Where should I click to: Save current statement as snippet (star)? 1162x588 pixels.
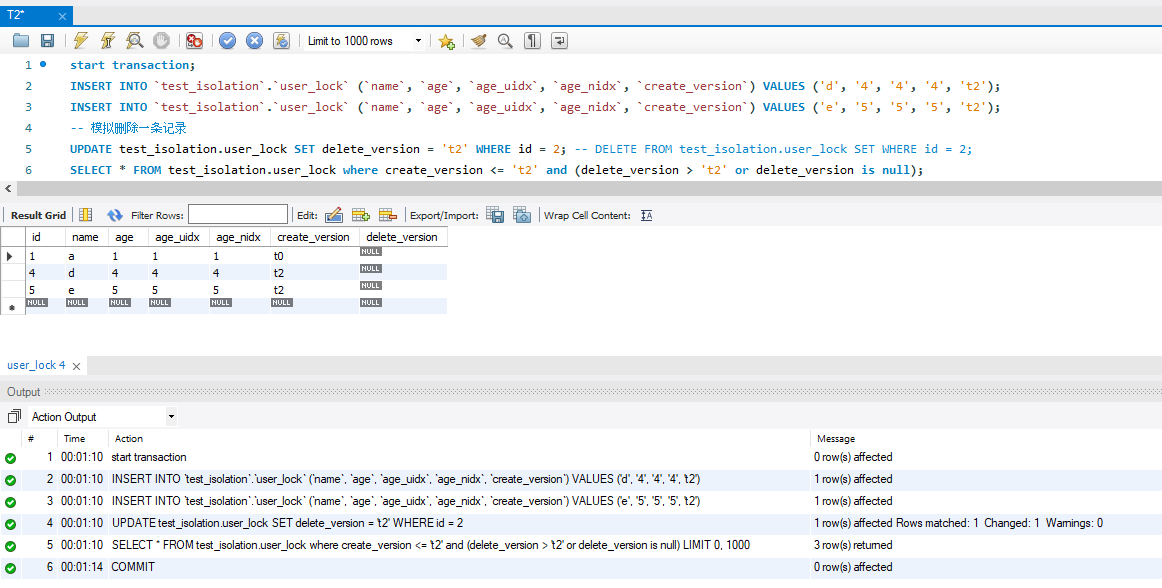click(x=446, y=41)
